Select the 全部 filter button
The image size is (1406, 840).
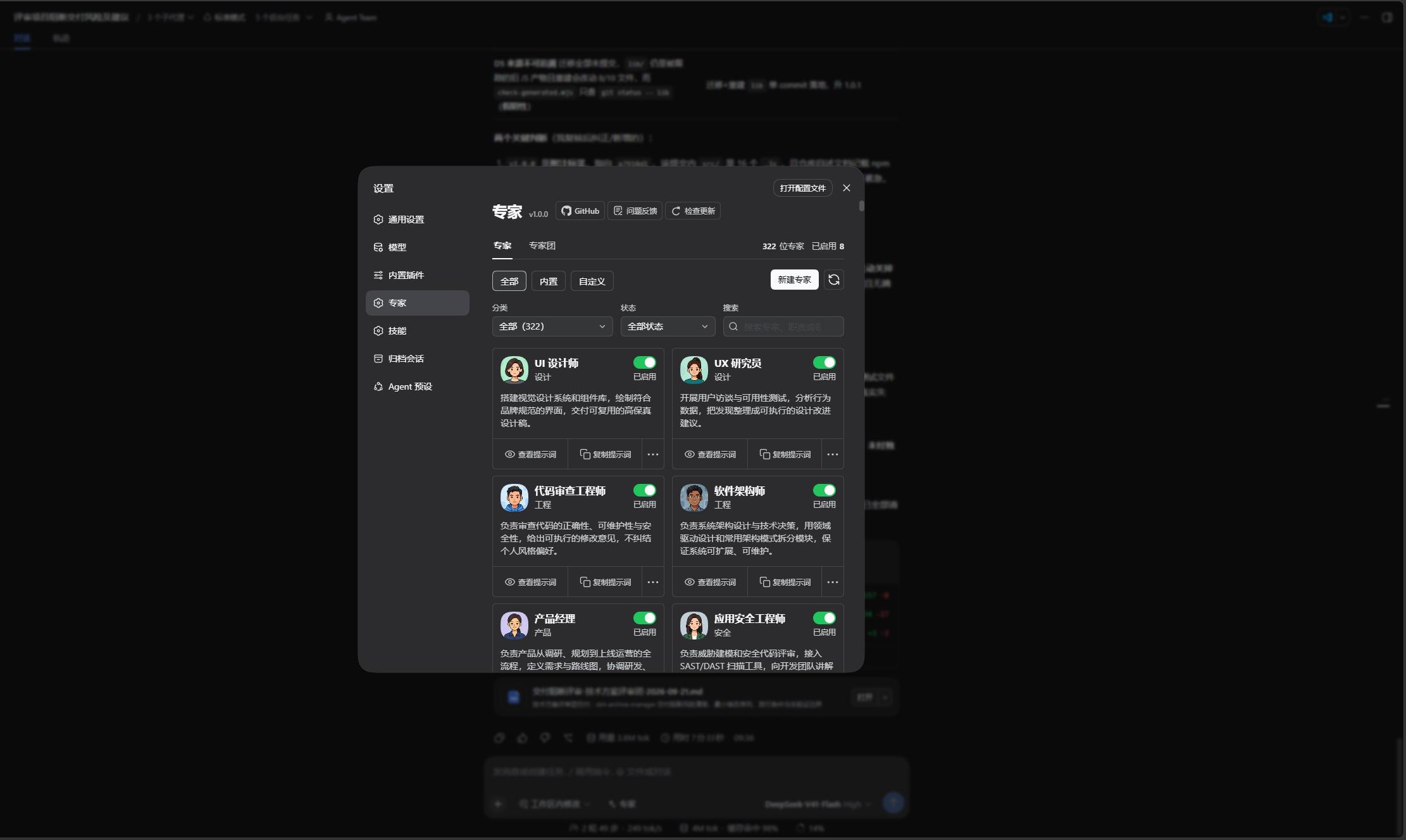[509, 281]
